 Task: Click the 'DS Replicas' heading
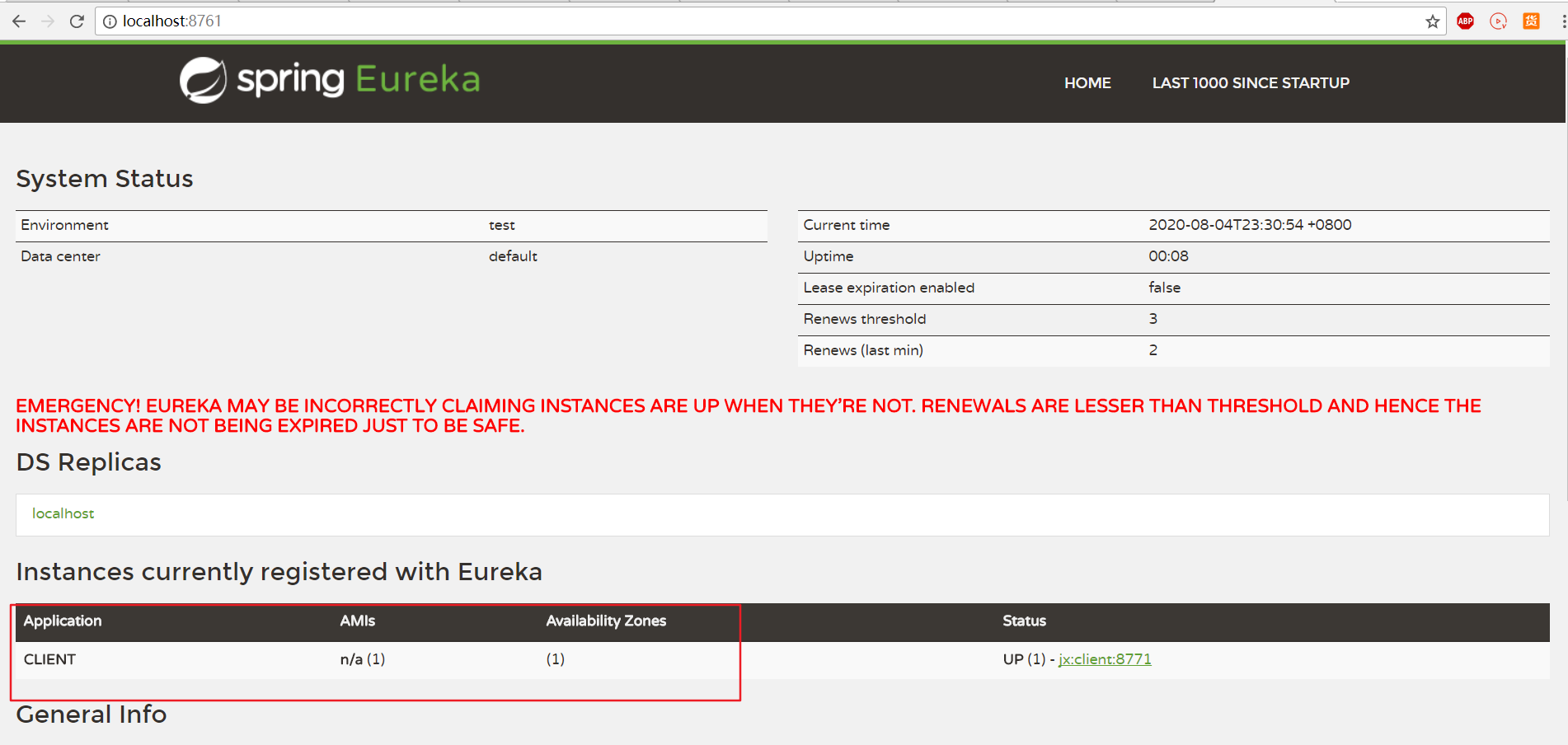point(88,462)
